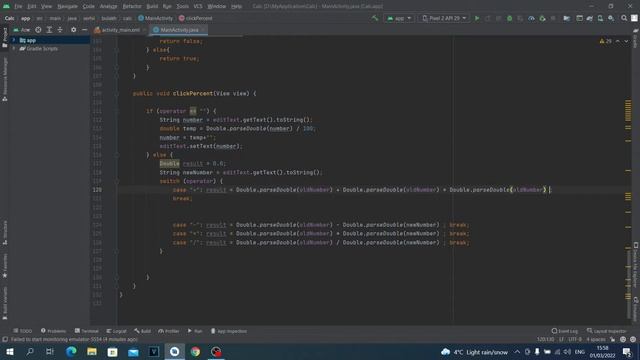Click the Collapse All icon in Project panel

60,30
